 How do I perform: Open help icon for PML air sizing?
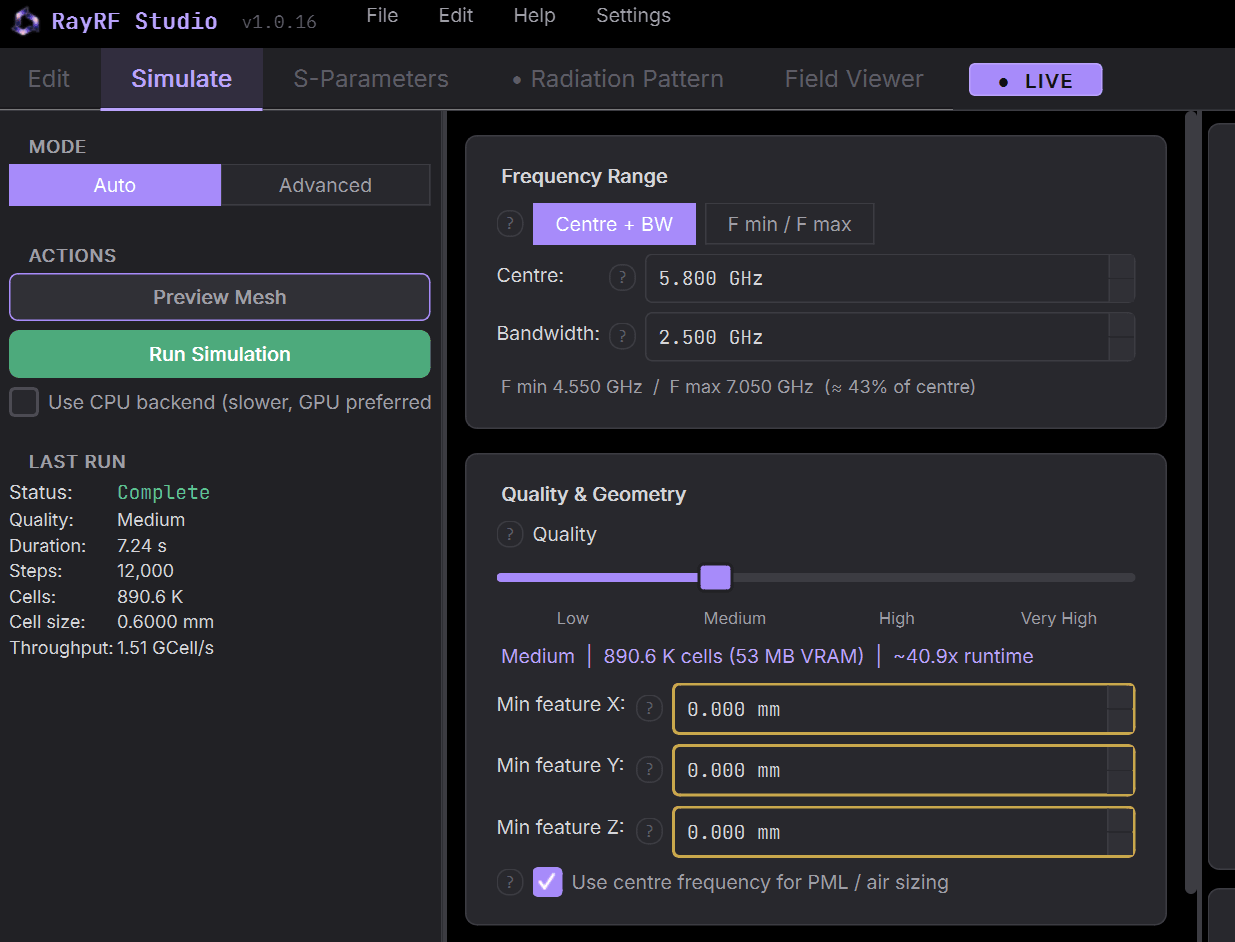(x=510, y=882)
